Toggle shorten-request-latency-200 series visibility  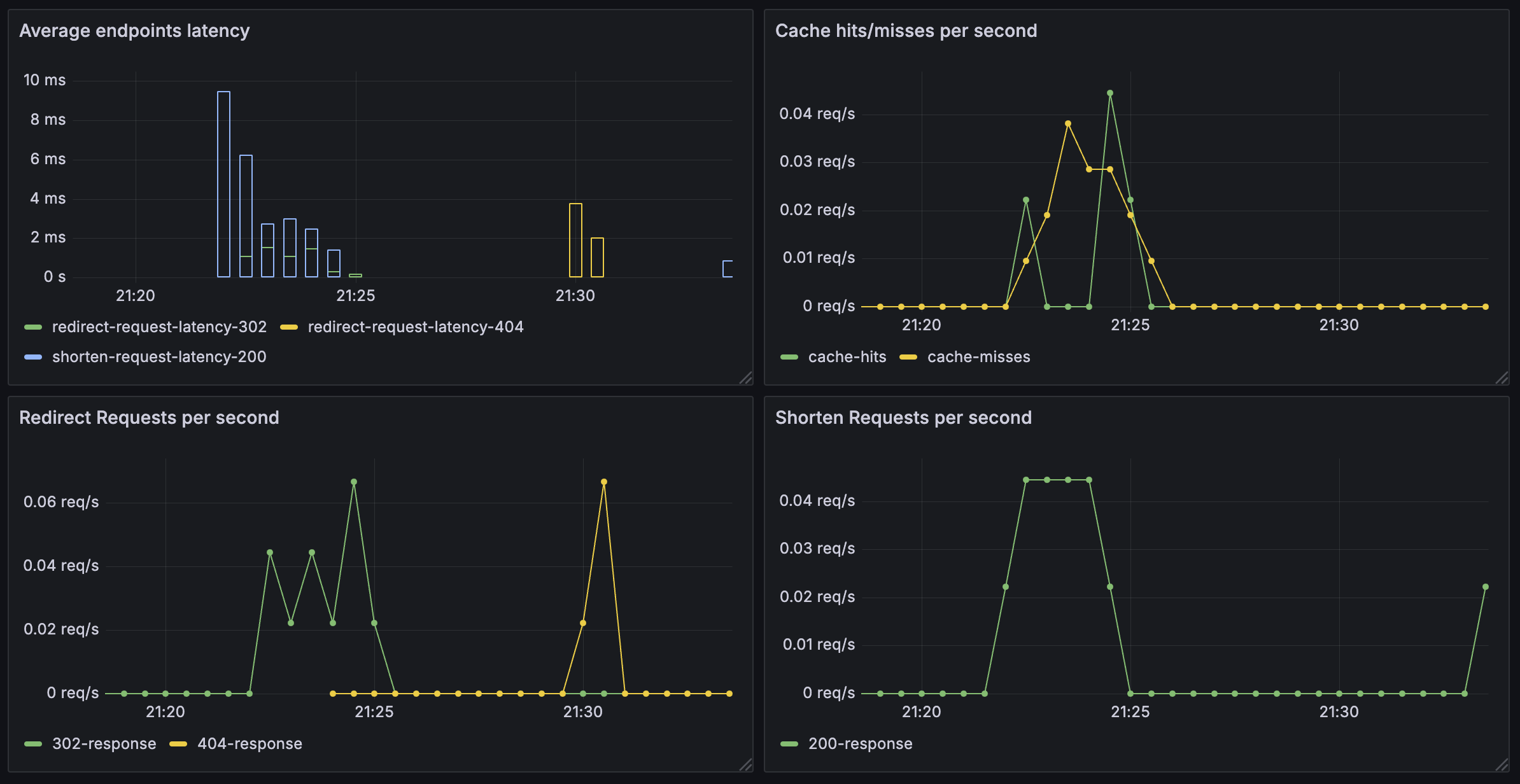[159, 357]
